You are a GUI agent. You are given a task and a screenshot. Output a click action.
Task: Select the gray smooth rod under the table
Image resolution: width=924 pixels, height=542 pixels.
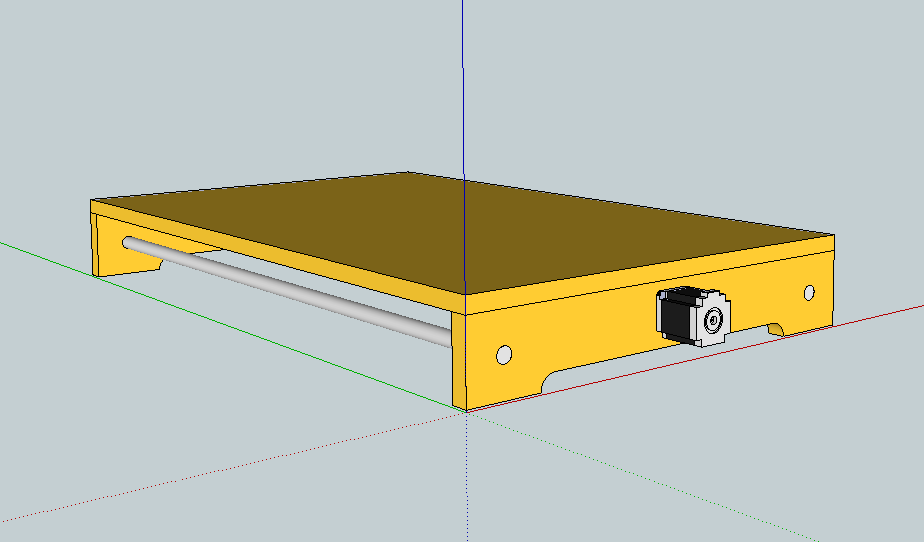[287, 291]
